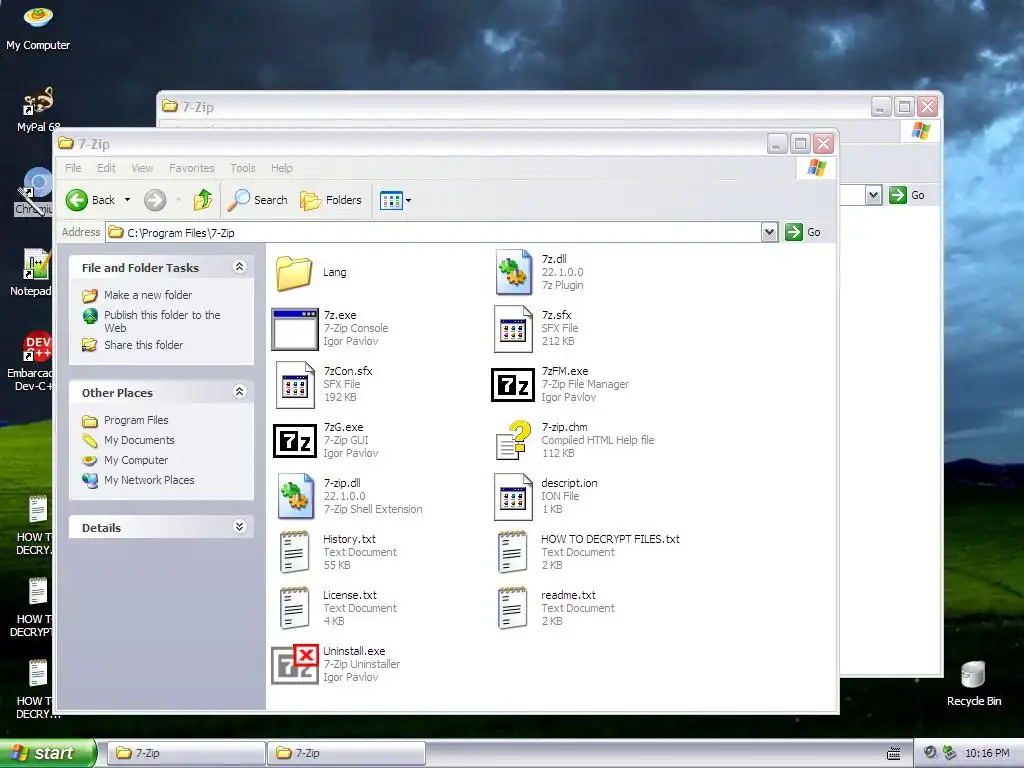Select the 7-zip.dll file icon
The height and width of the screenshot is (768, 1024).
pos(295,497)
